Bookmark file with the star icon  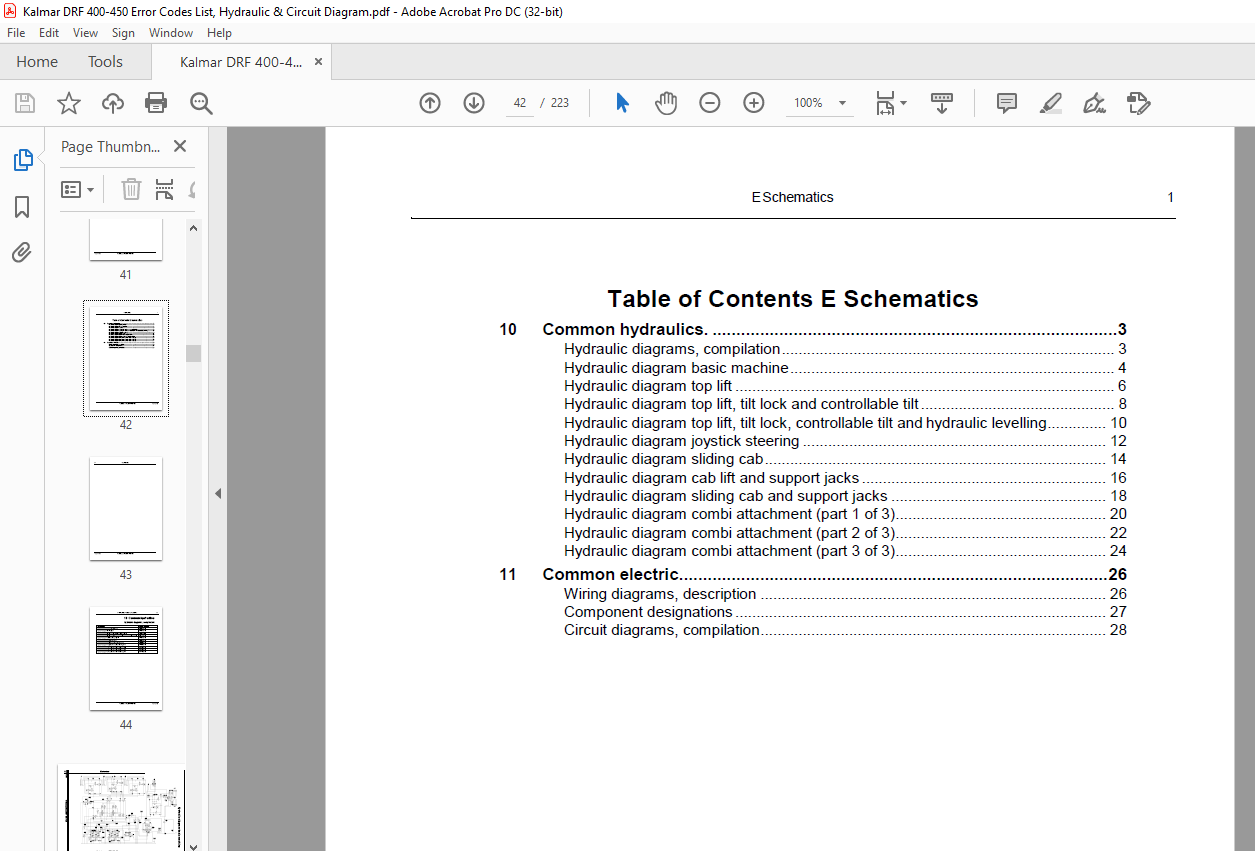point(68,103)
